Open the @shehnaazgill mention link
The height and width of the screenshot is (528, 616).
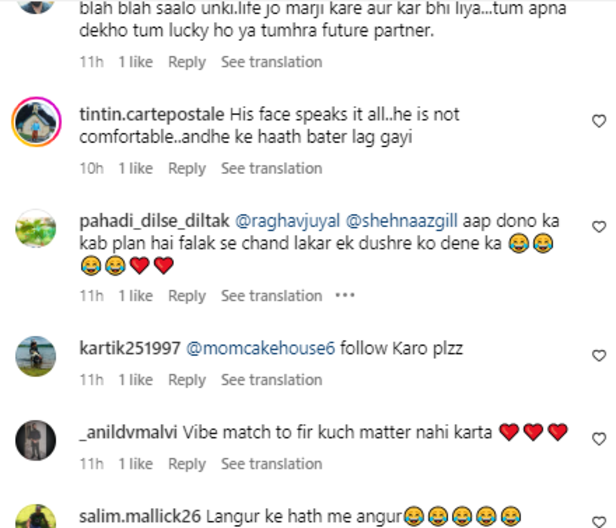click(402, 221)
